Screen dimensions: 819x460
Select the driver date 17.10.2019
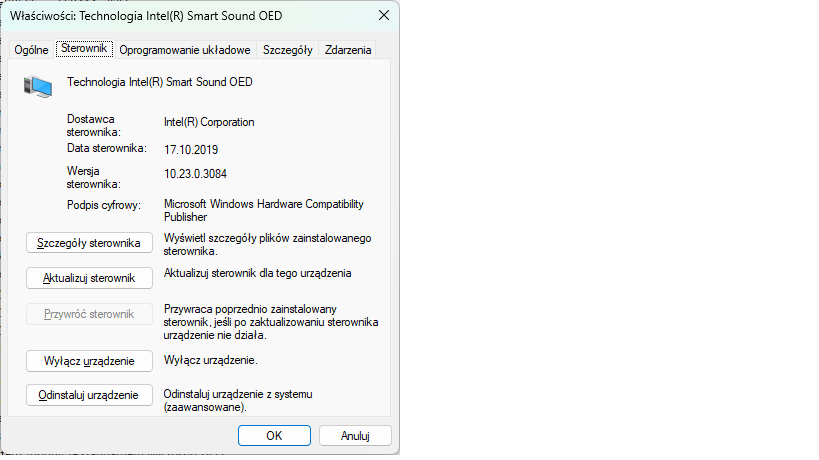191,150
